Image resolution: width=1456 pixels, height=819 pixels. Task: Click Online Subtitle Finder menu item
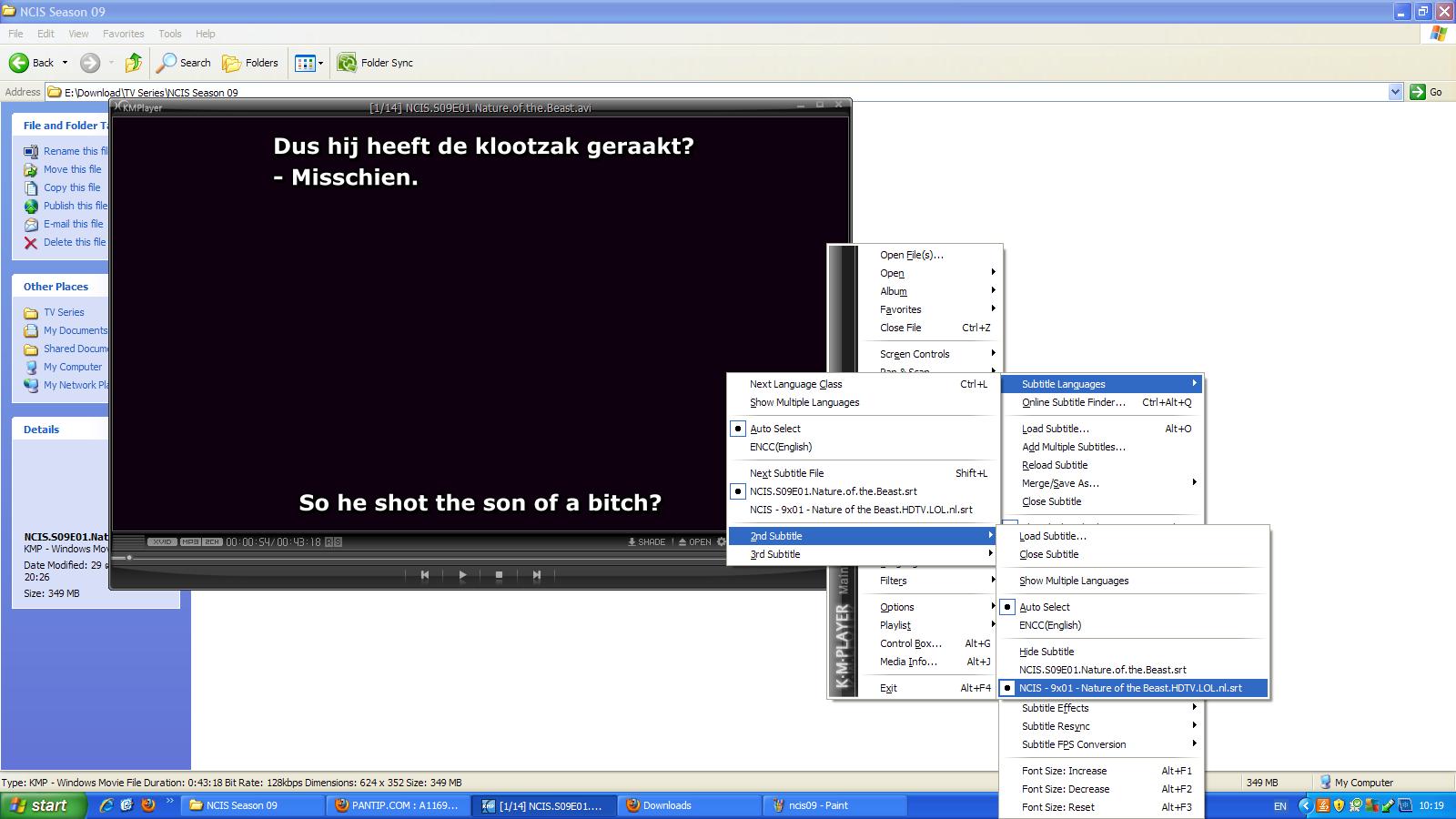(x=1102, y=402)
